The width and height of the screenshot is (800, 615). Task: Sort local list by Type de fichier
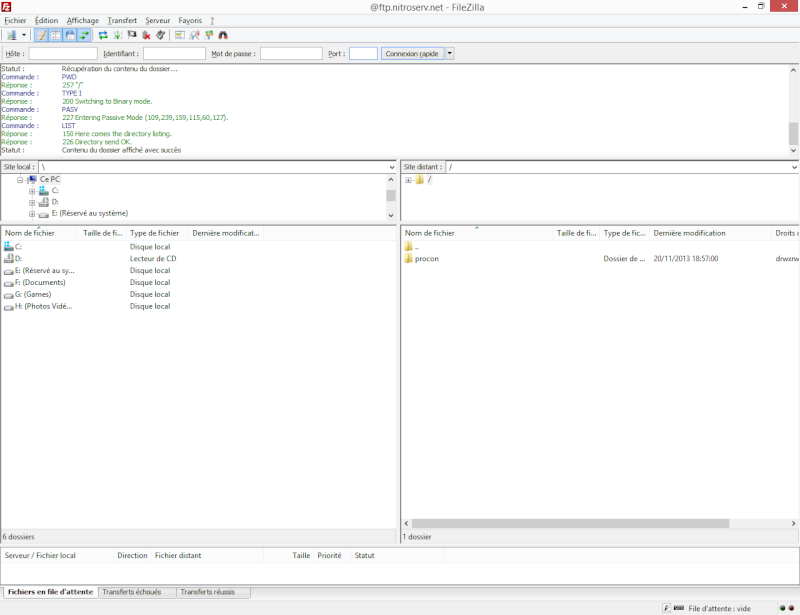[157, 233]
